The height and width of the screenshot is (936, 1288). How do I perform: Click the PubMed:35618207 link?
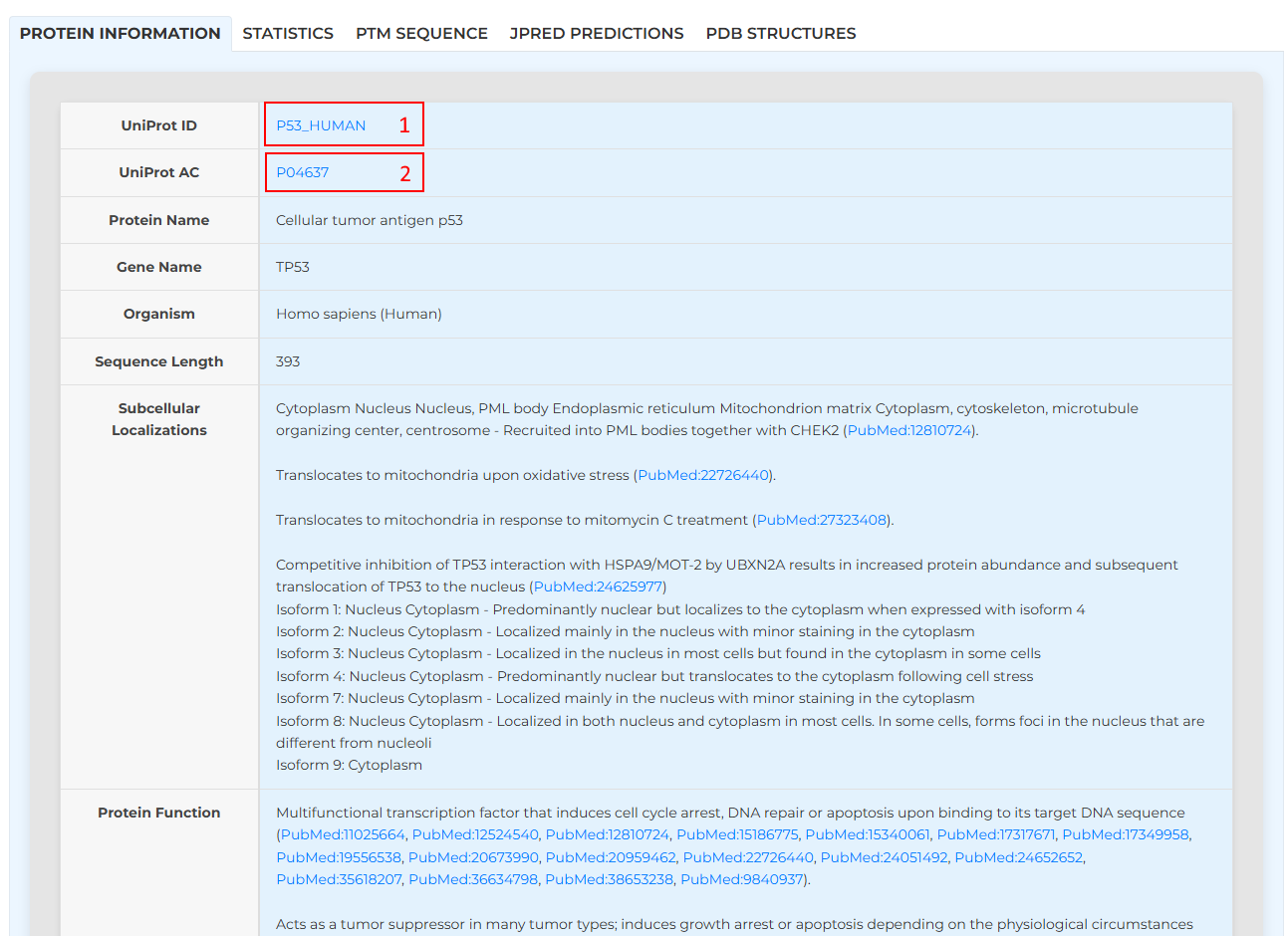tap(339, 879)
